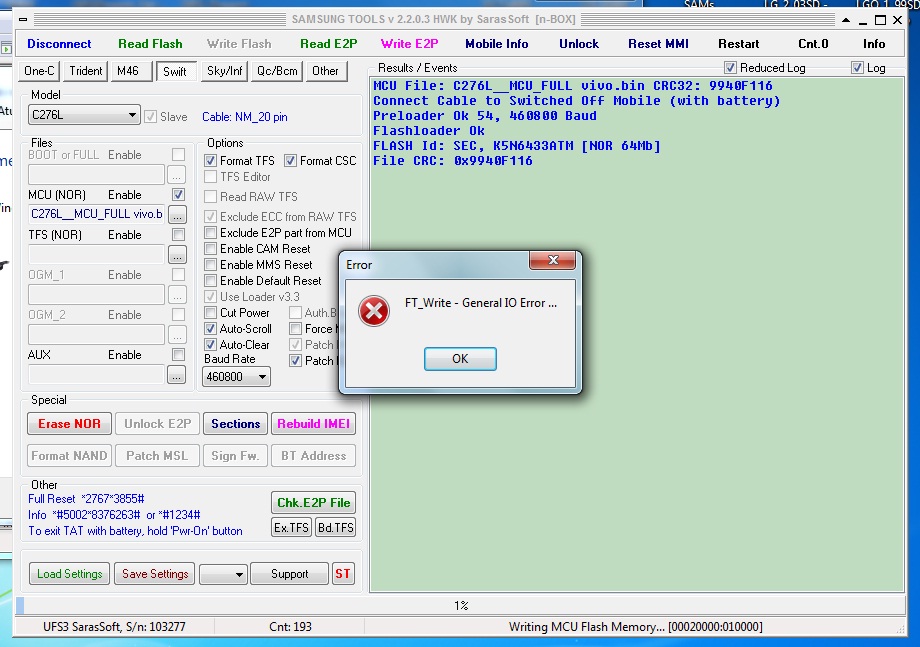Click the AUX file path field
Screen dimensions: 920x647
click(97, 374)
